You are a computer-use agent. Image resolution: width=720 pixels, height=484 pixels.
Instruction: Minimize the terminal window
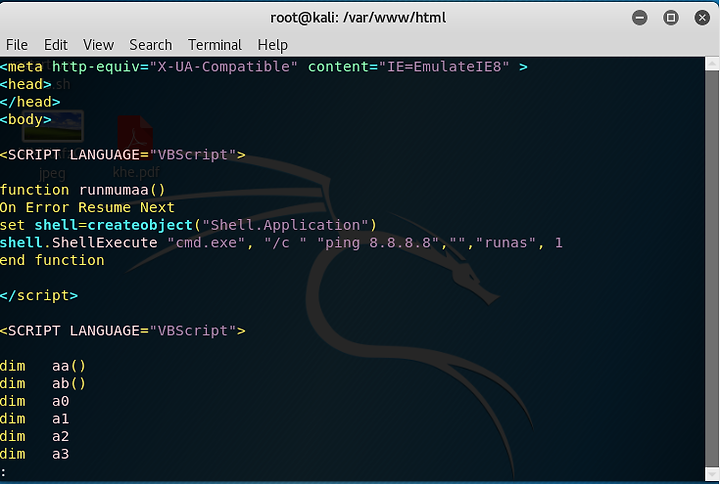point(639,18)
